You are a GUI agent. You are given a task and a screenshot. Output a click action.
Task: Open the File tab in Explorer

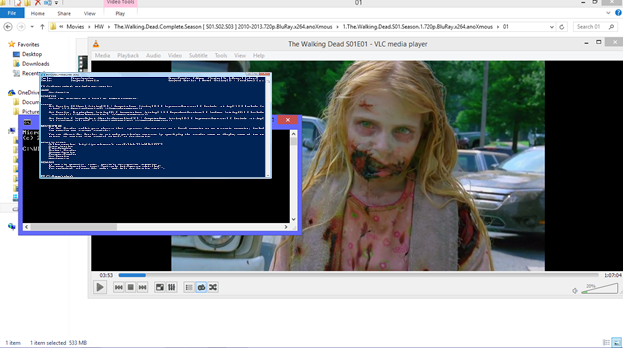point(12,13)
